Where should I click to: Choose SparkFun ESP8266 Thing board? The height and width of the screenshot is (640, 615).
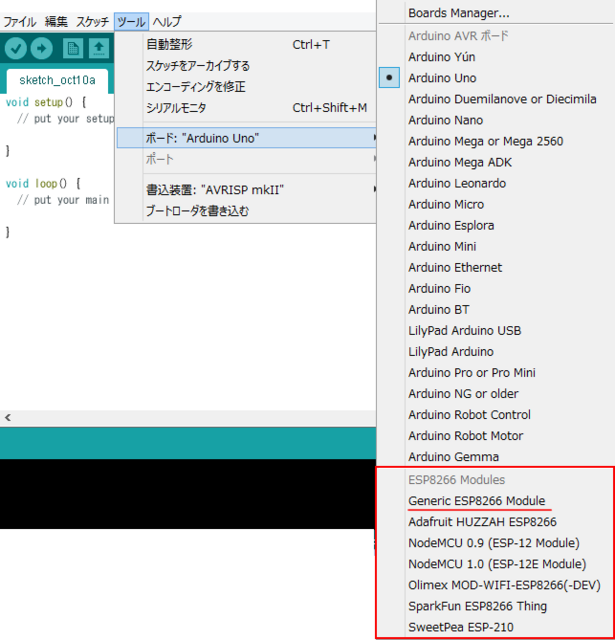496,606
